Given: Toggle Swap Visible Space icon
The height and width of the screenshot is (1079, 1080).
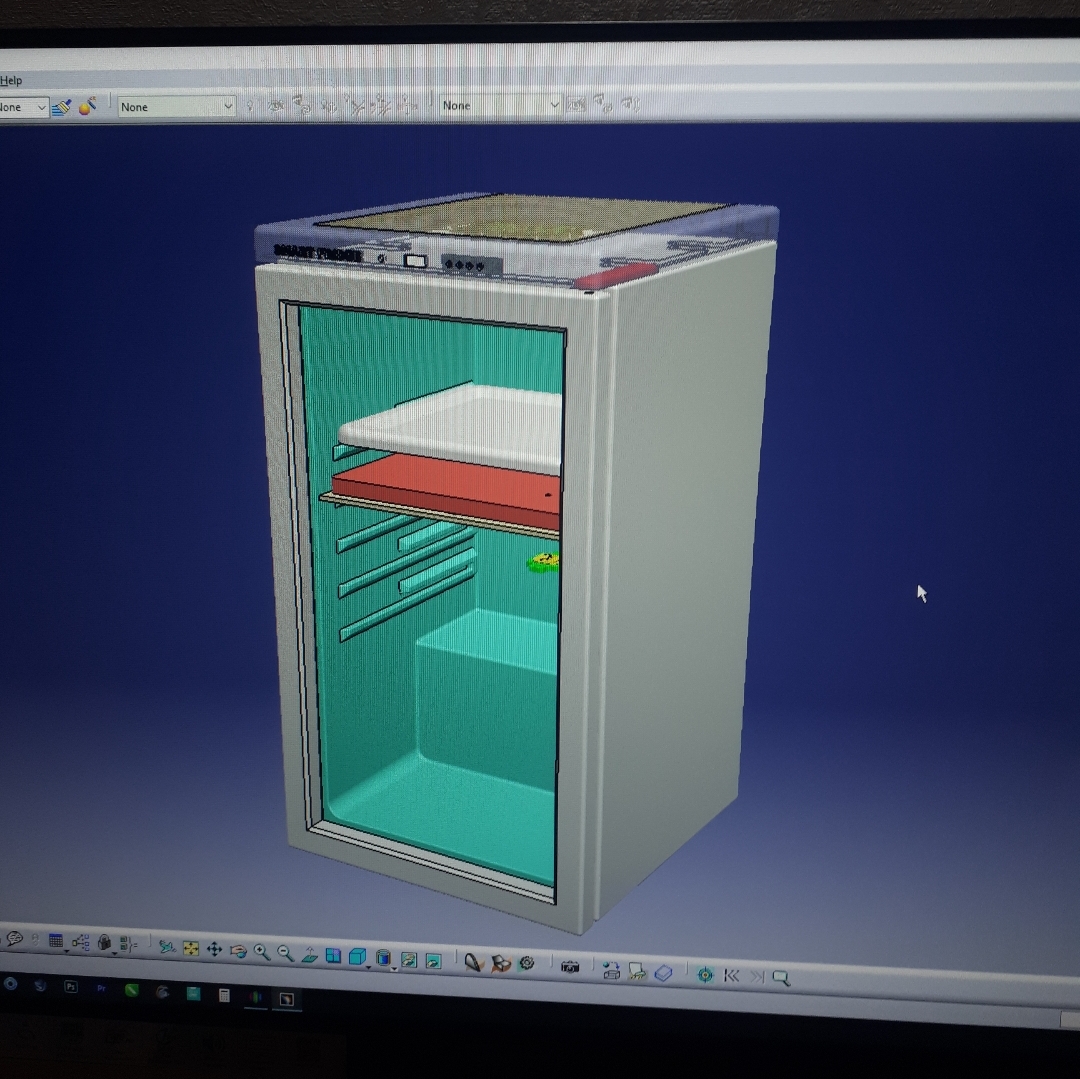Looking at the screenshot, I should click(433, 961).
